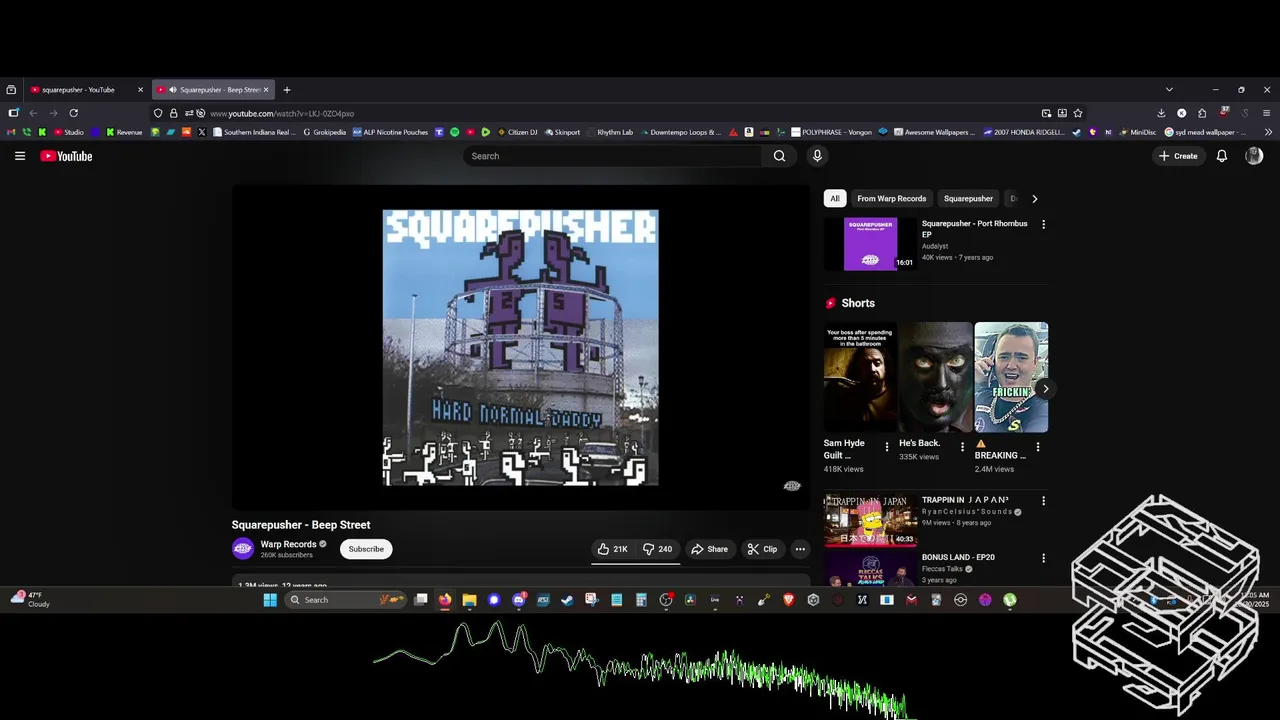Open BONUS LAND - EP20 video title

[x=958, y=557]
